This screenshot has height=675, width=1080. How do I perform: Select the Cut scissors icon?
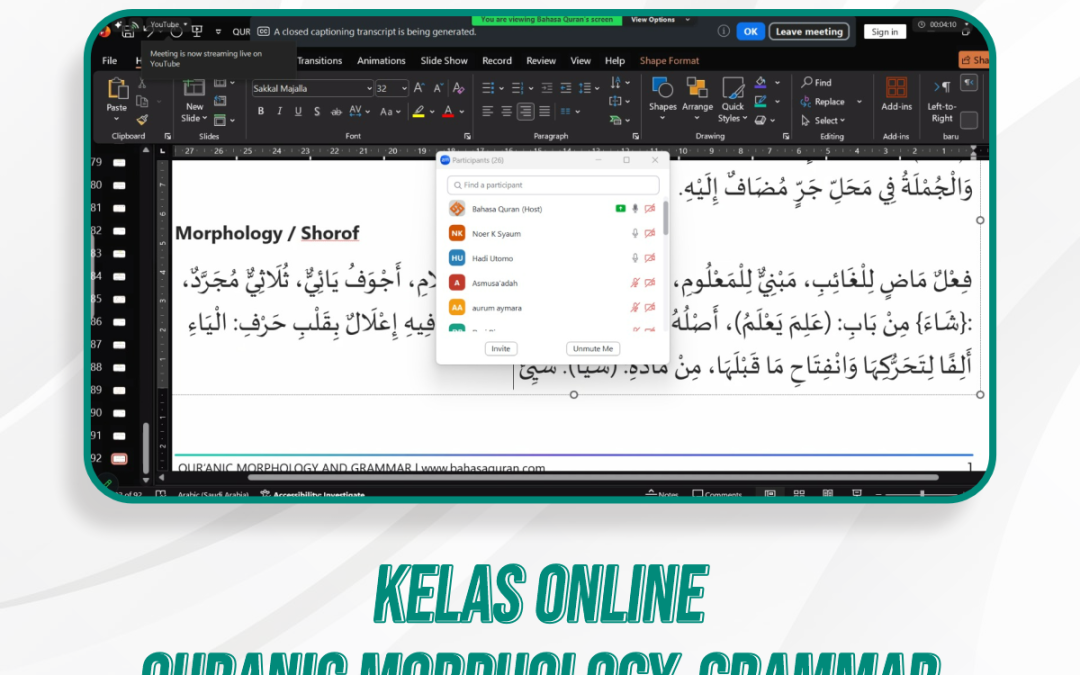point(142,83)
